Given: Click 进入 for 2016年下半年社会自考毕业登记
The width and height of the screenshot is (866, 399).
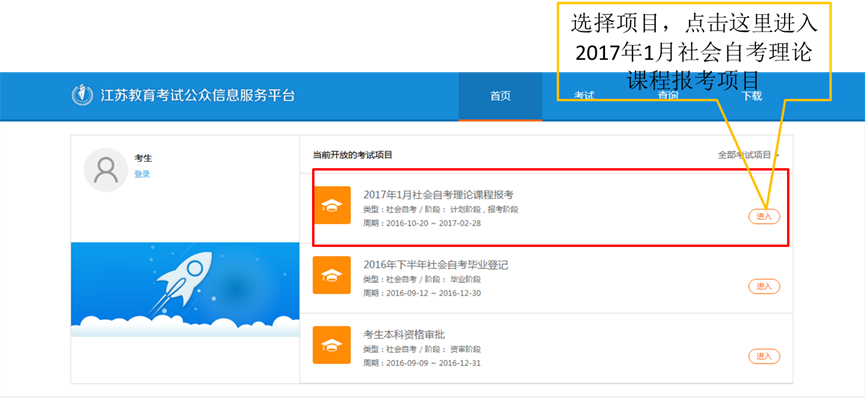Looking at the screenshot, I should coord(764,286).
